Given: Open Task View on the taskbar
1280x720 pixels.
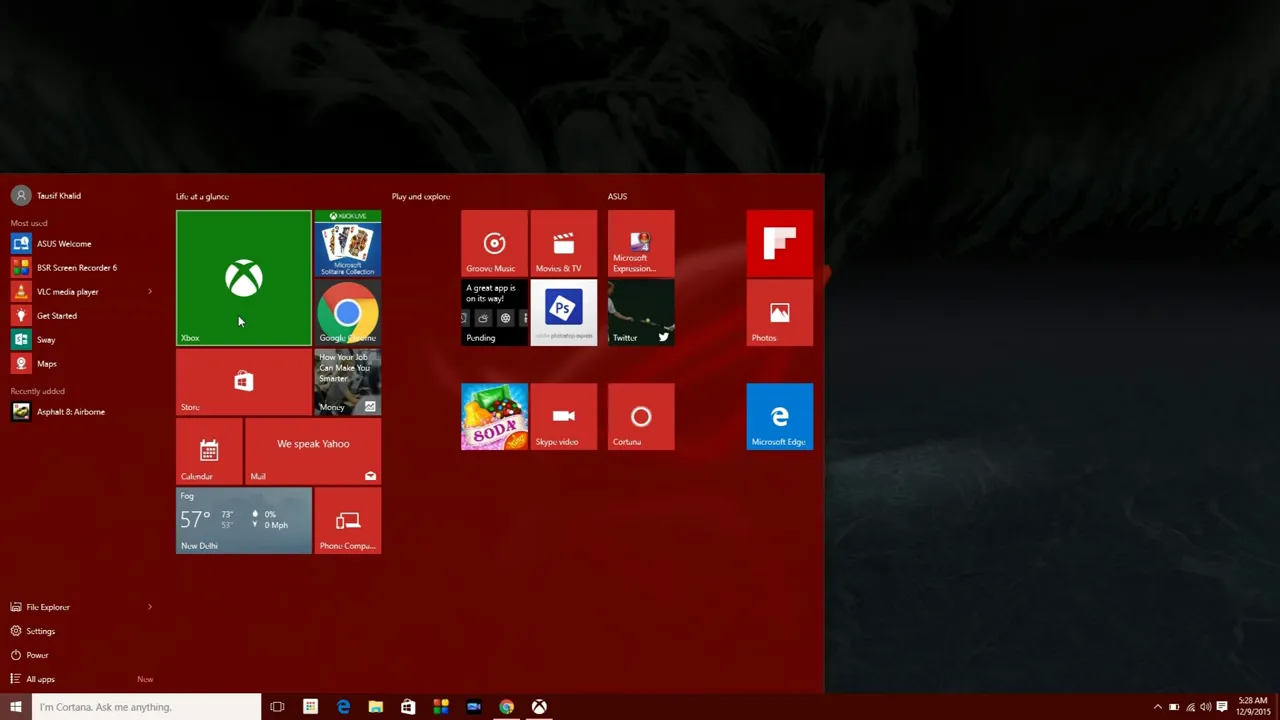Looking at the screenshot, I should coord(277,707).
